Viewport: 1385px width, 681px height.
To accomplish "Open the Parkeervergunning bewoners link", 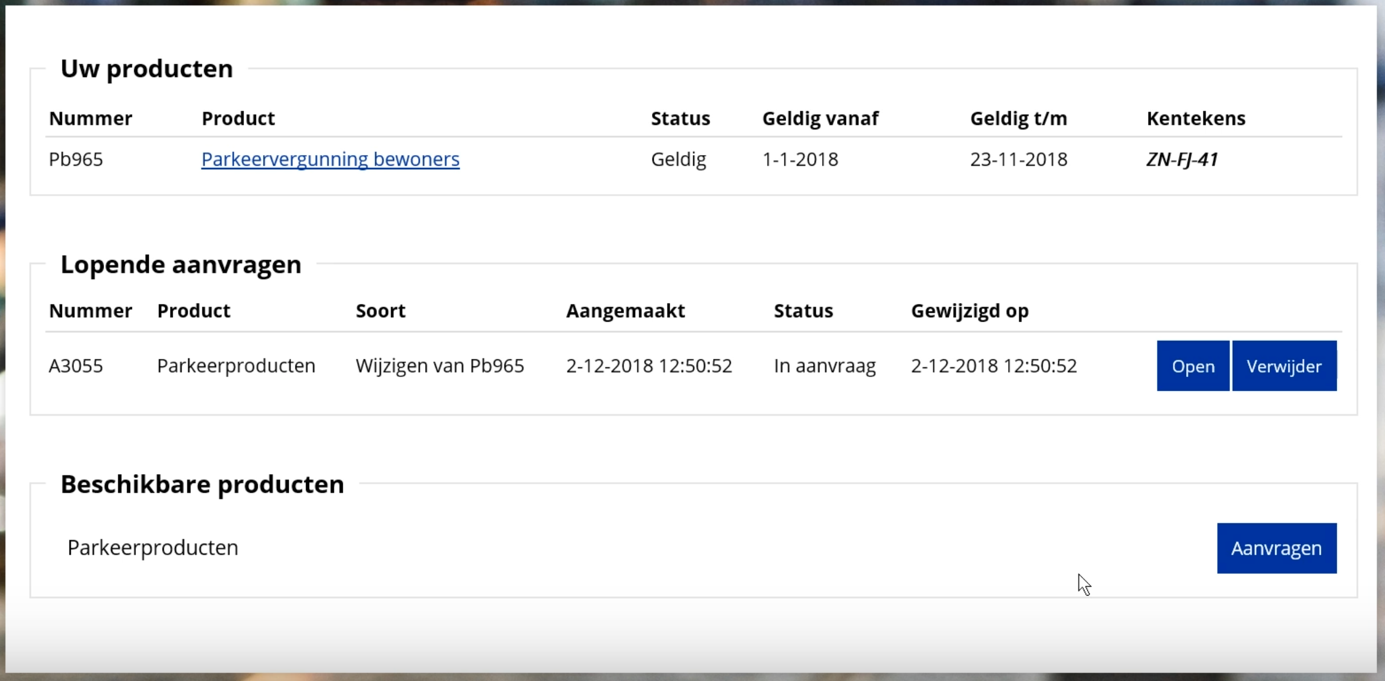I will tap(330, 159).
